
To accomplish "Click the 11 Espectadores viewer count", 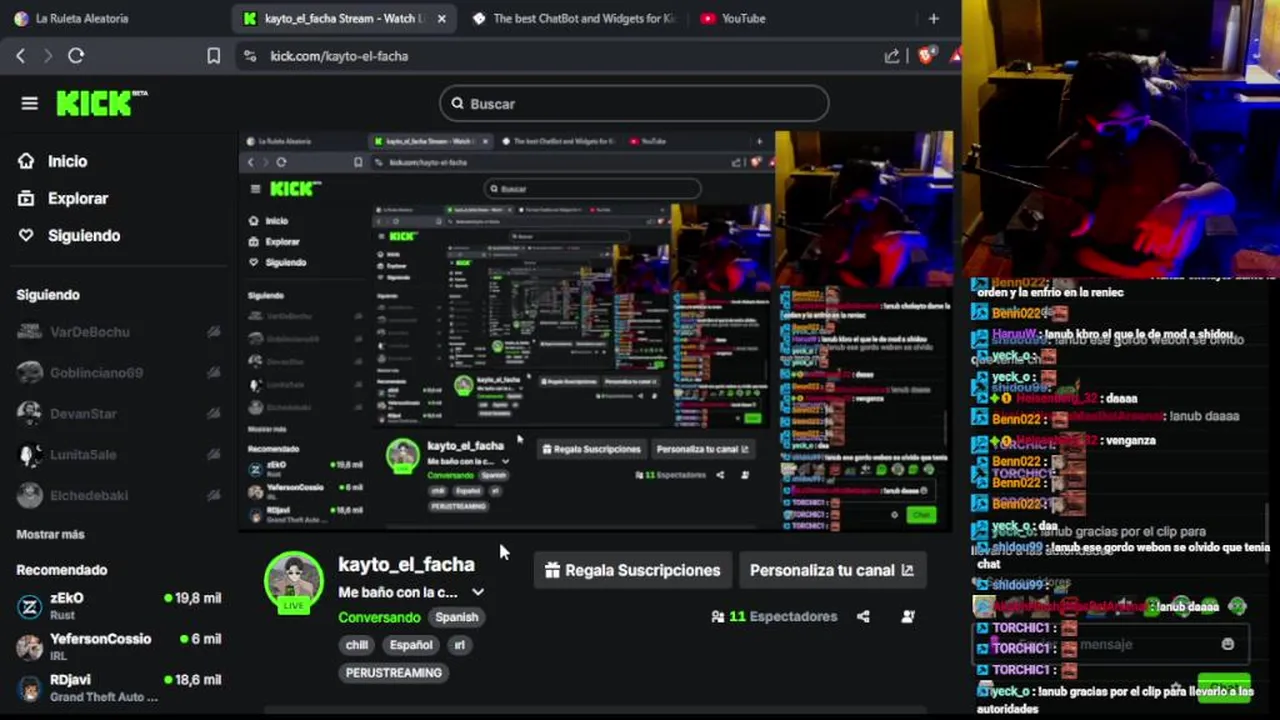I will (783, 617).
